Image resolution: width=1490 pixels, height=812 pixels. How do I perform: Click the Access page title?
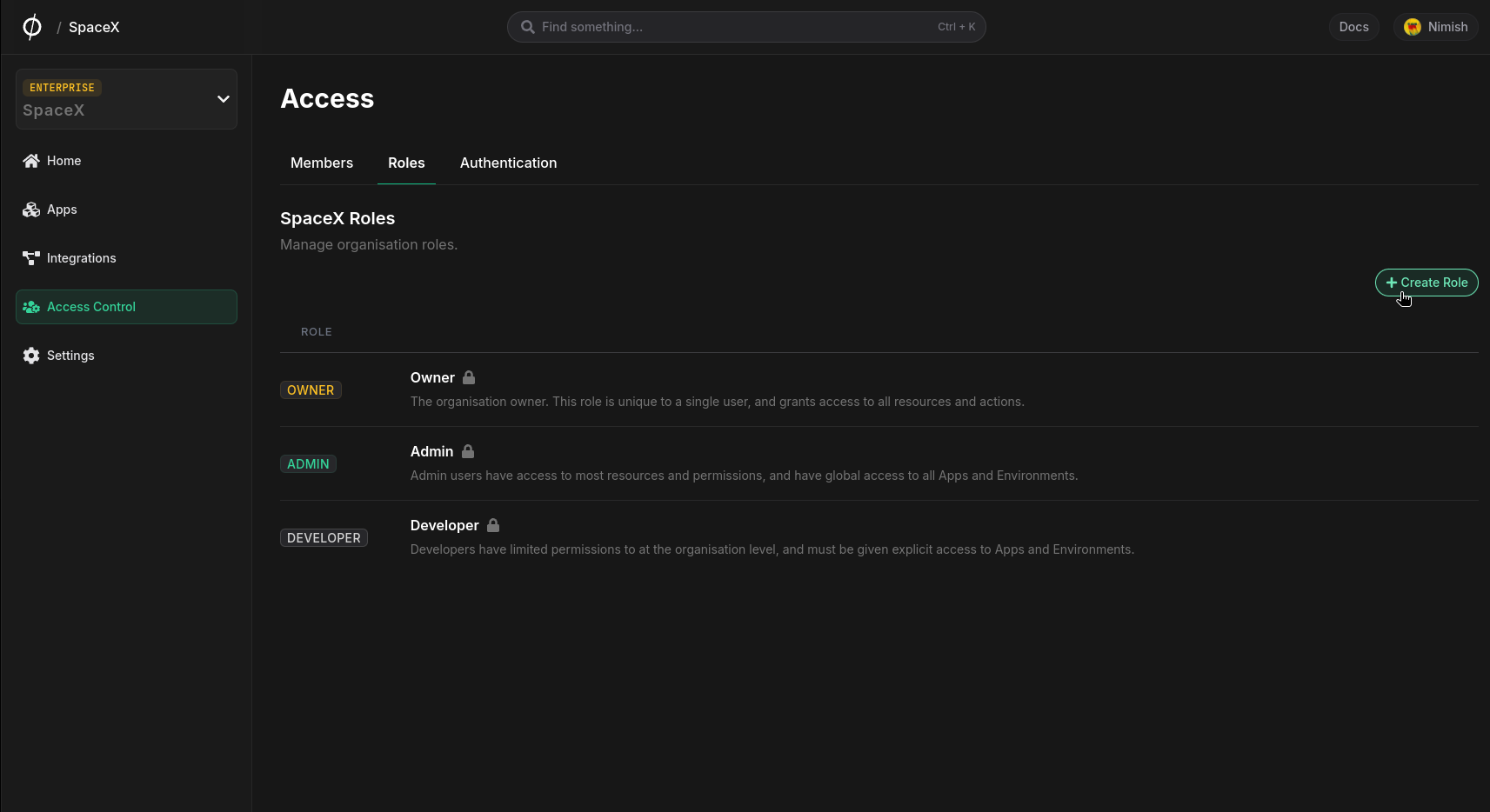[327, 98]
